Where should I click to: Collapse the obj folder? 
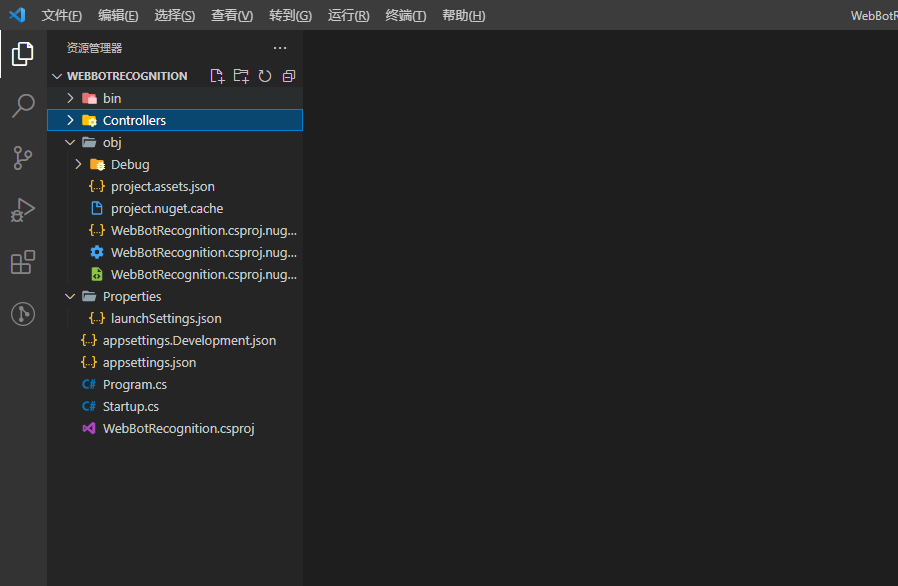(x=111, y=142)
